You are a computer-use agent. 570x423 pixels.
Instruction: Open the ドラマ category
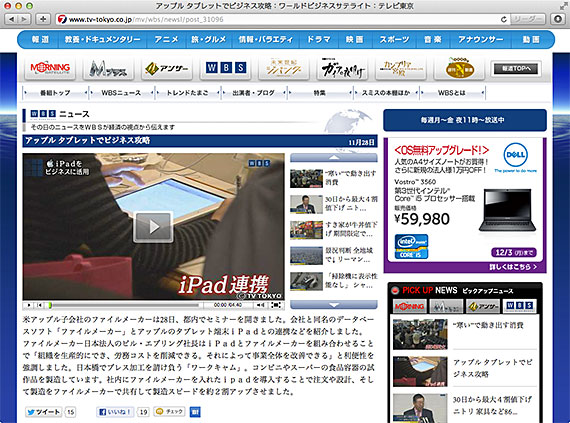click(x=318, y=39)
